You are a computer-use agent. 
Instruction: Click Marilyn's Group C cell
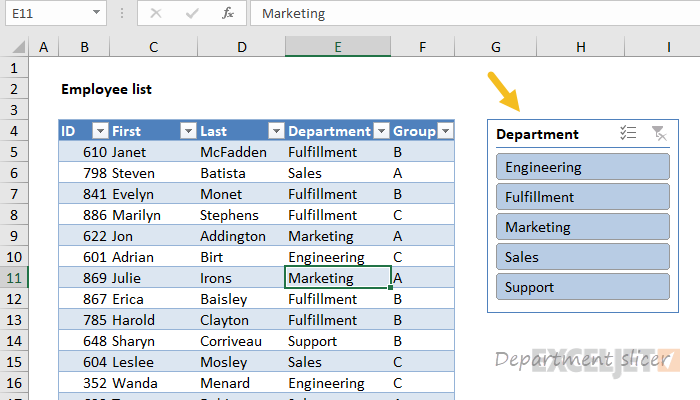pos(422,215)
